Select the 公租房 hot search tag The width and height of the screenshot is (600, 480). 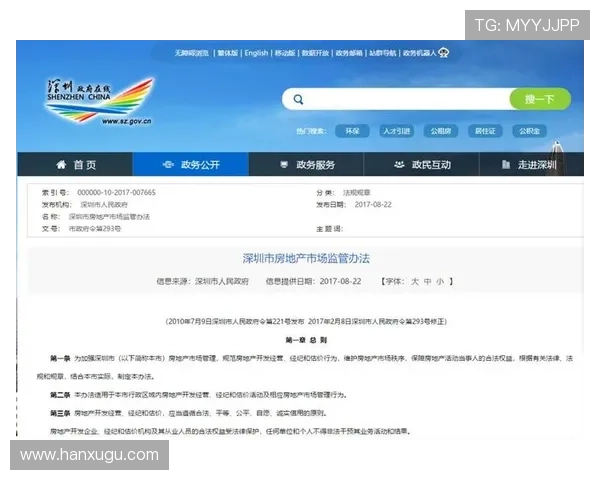(x=441, y=131)
